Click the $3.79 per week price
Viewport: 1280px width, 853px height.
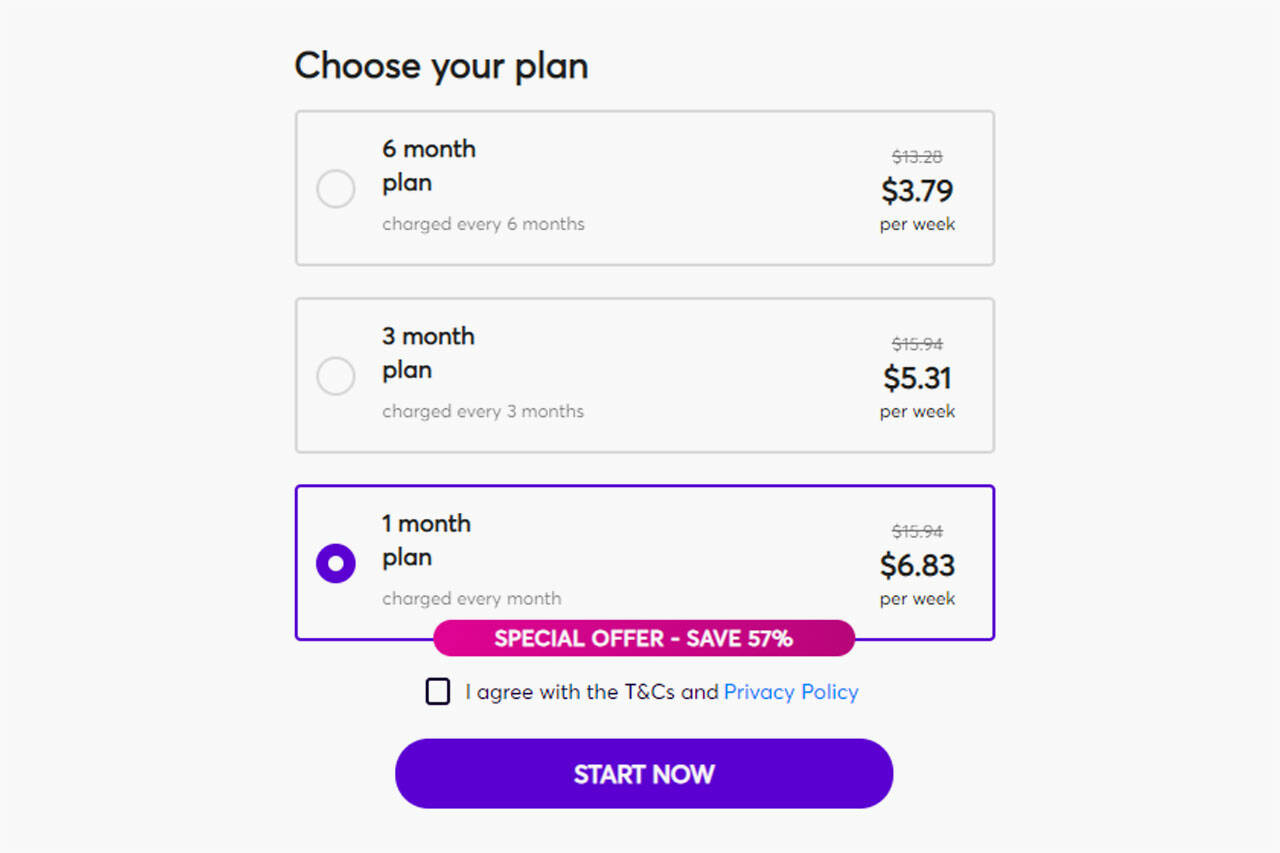coord(917,190)
